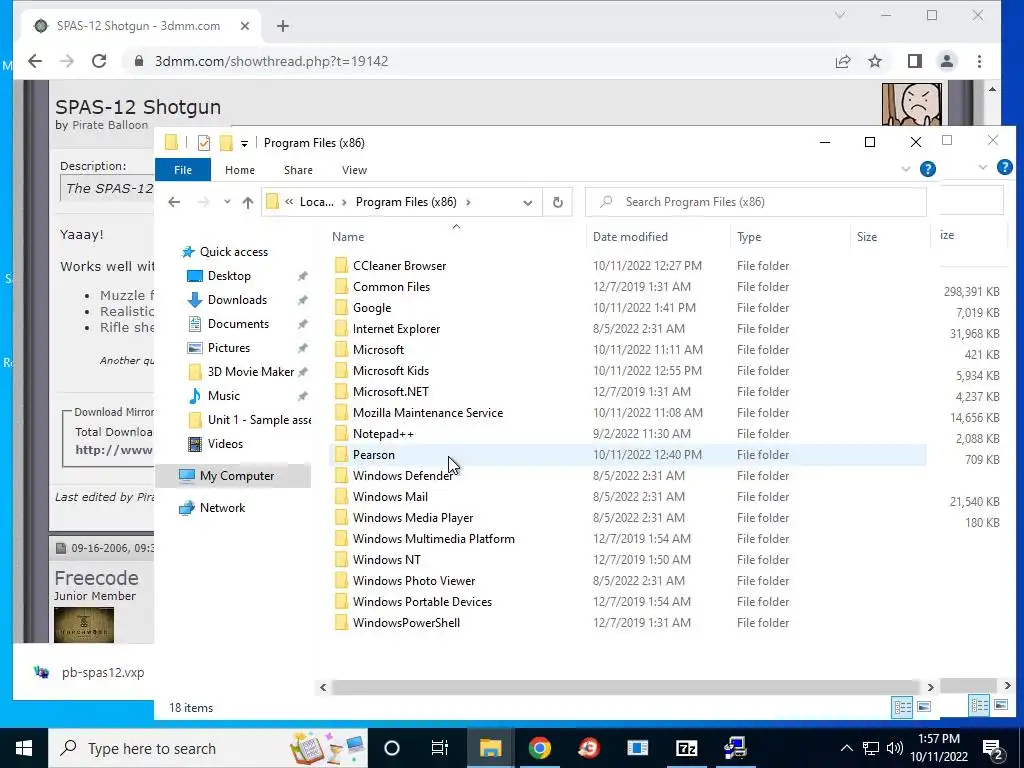Show hidden system tray icons
Screen dimensions: 1024x768
tap(846, 748)
